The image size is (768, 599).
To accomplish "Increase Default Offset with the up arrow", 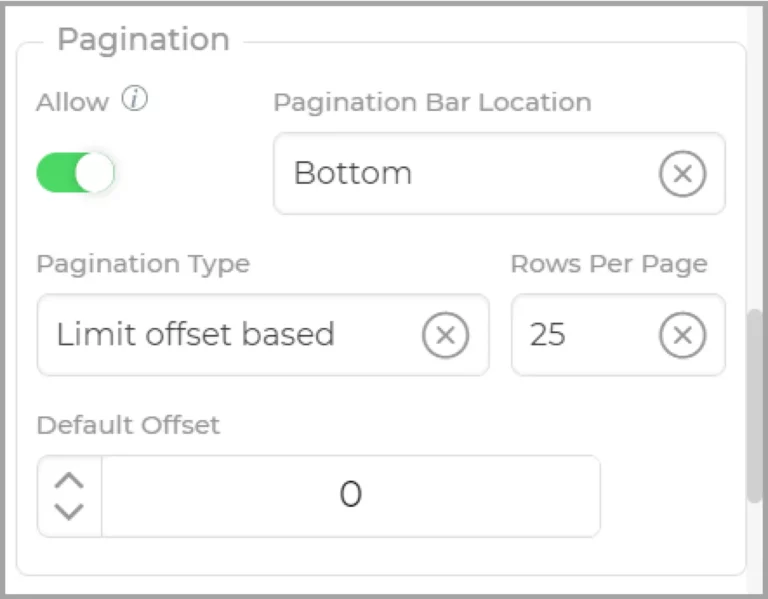I will [x=69, y=480].
